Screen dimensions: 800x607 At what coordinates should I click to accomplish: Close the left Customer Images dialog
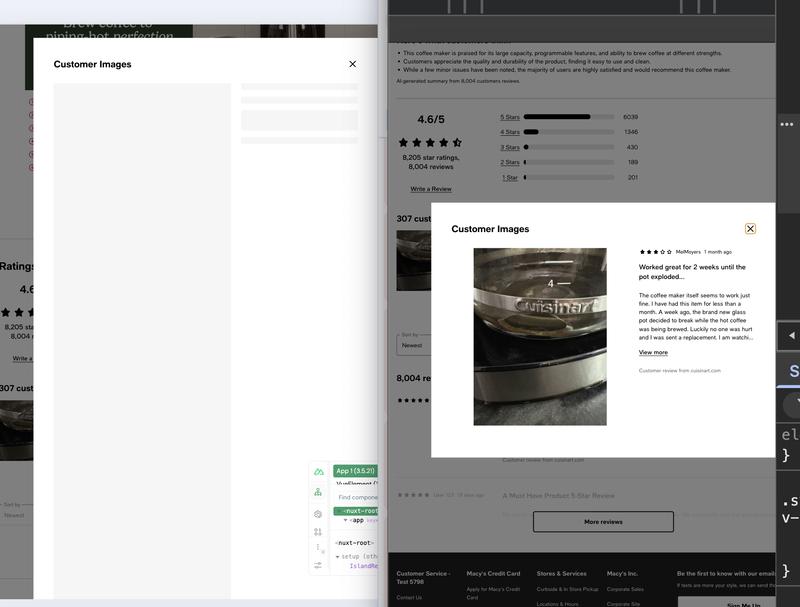tap(352, 64)
